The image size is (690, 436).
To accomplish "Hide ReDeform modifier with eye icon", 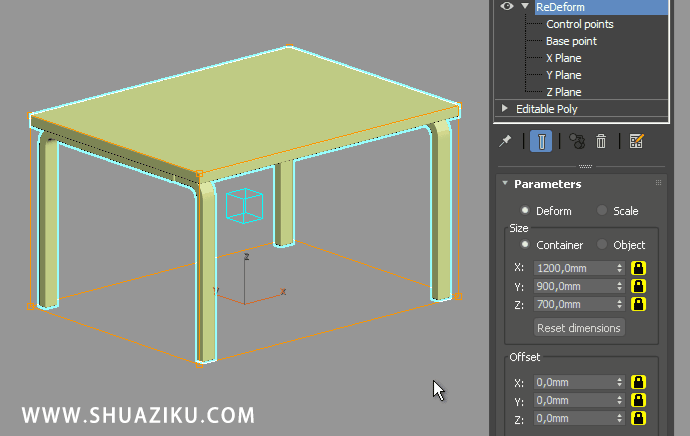I will coord(507,6).
